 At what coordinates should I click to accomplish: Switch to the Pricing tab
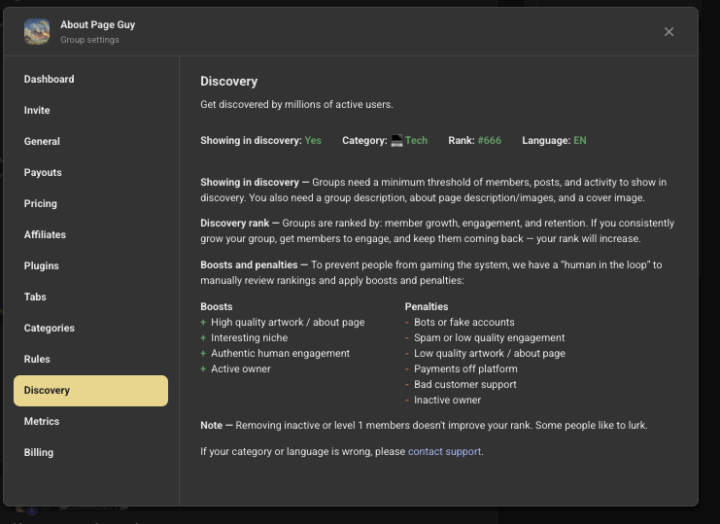(x=41, y=203)
